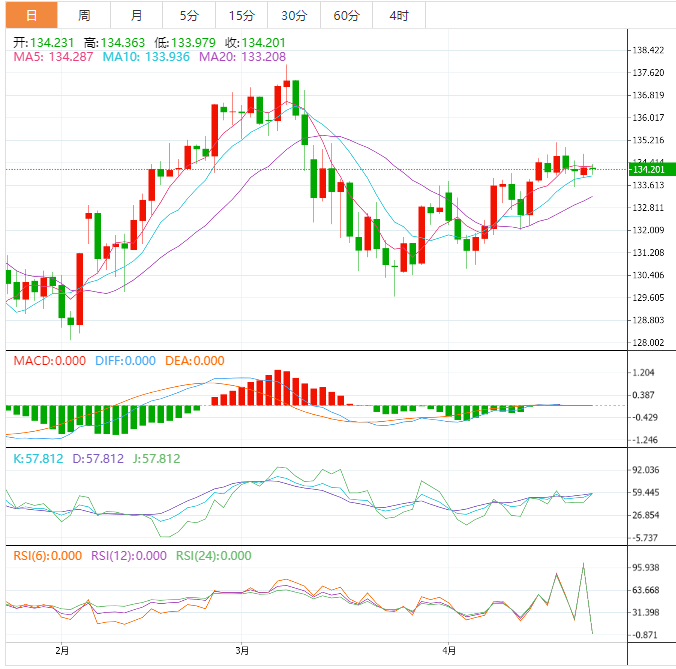Image resolution: width=676 pixels, height=669 pixels.
Task: Click the 3月 date axis marker
Action: 240,650
